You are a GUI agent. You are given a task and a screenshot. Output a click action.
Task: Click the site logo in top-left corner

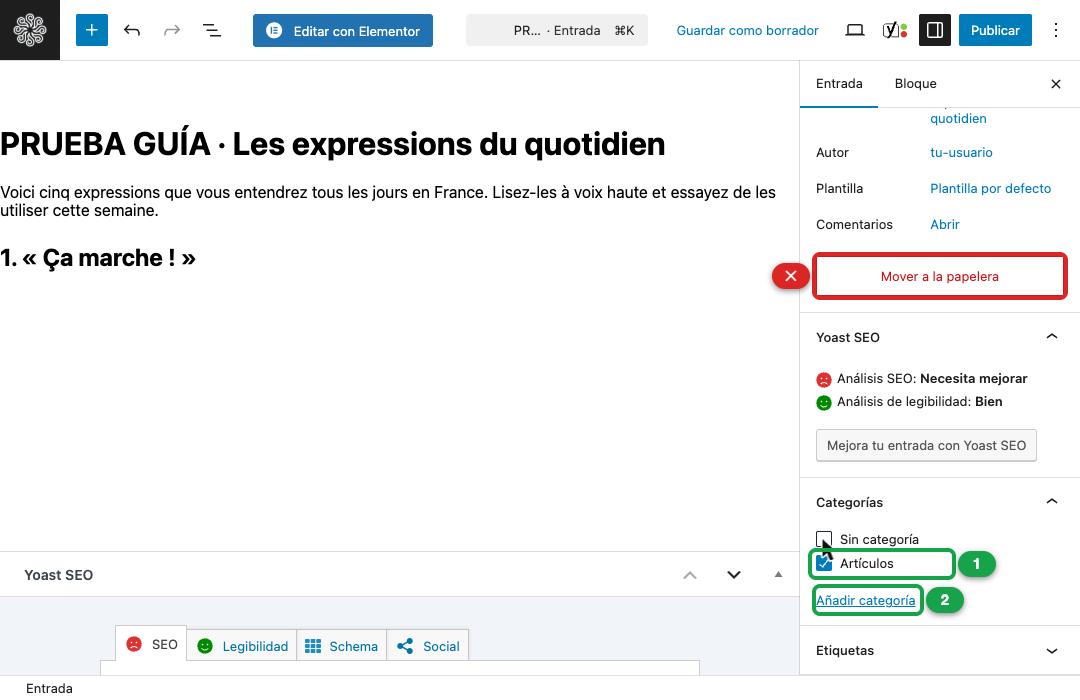(x=30, y=30)
